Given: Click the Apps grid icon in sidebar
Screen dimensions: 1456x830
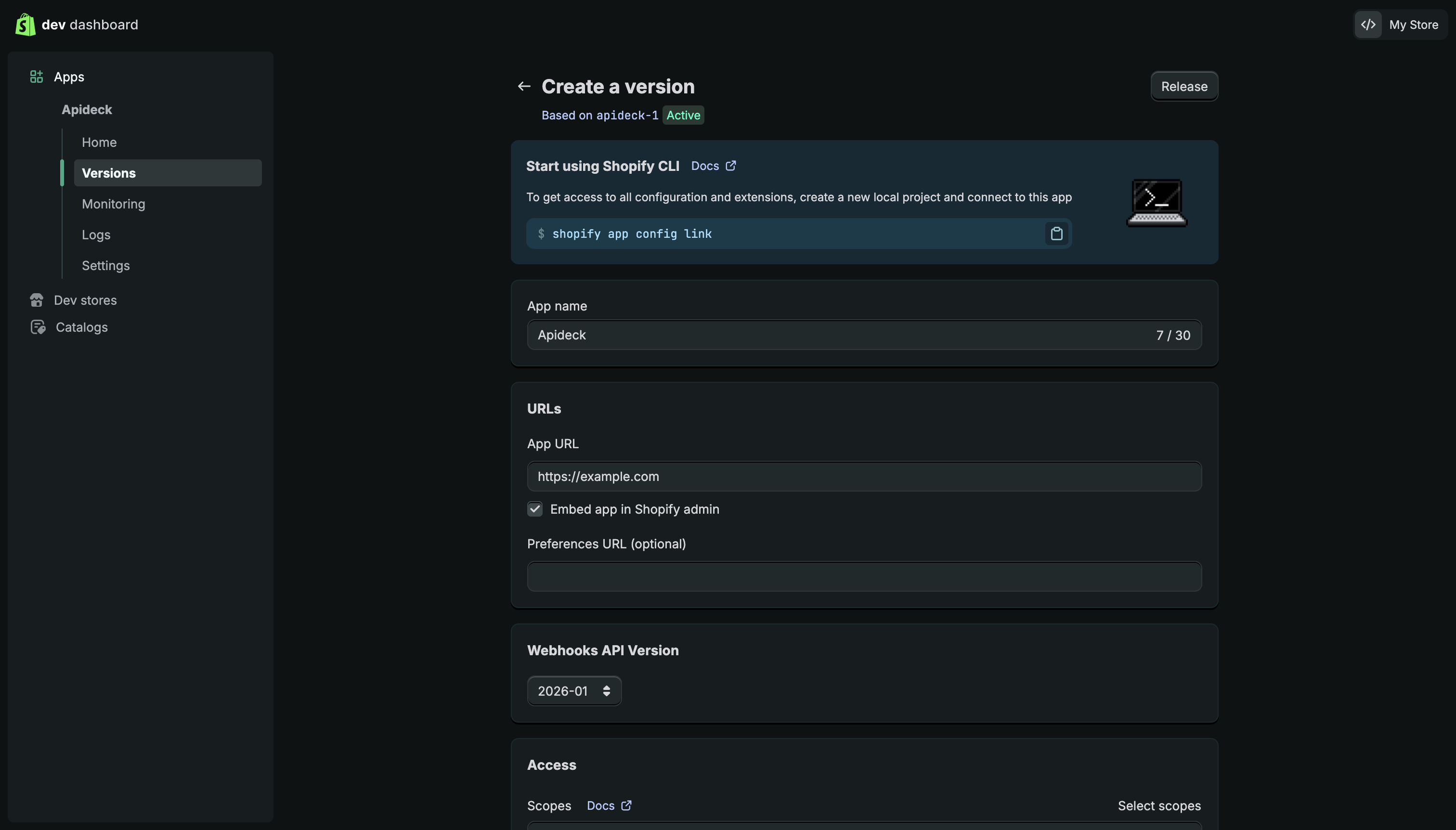Looking at the screenshot, I should [37, 77].
